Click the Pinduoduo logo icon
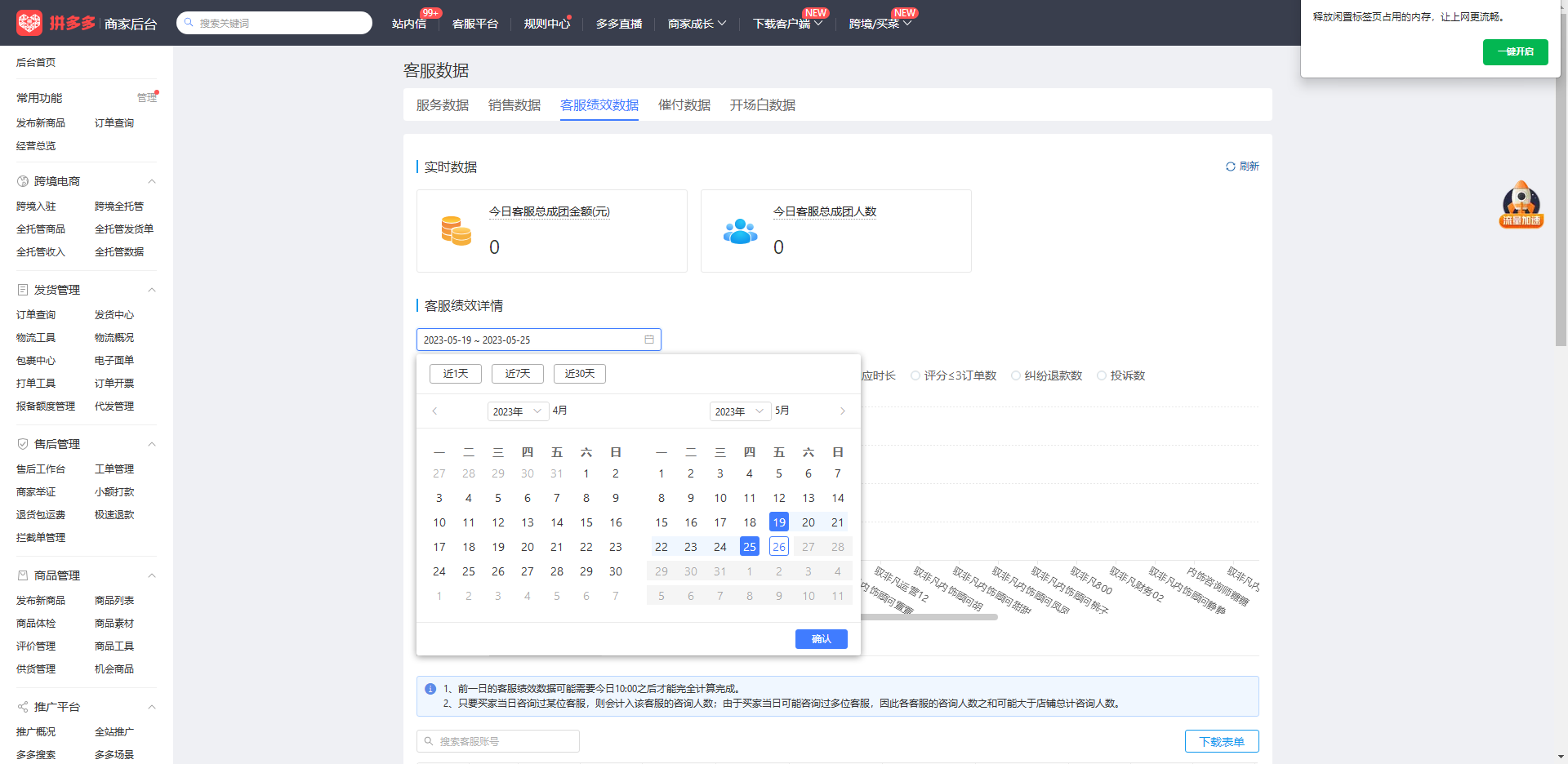The width and height of the screenshot is (1568, 764). tap(29, 23)
